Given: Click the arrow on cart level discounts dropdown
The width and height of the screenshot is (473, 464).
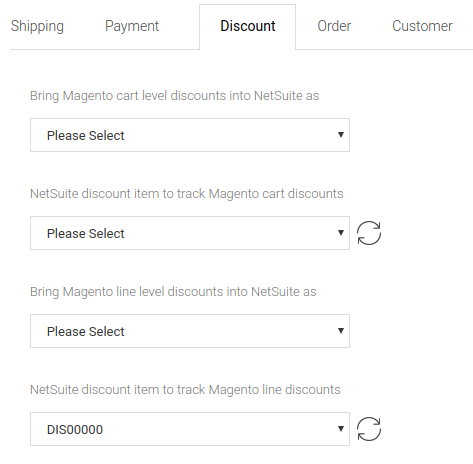Looking at the screenshot, I should point(341,135).
